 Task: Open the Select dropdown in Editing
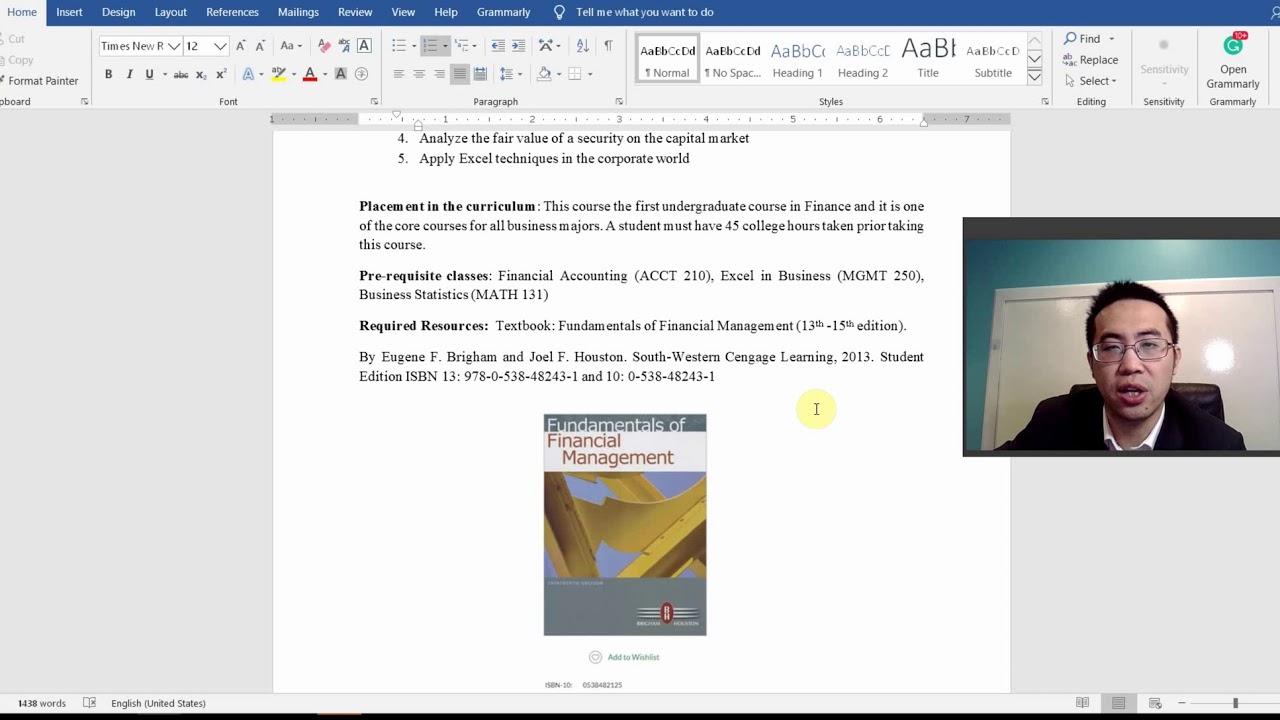coord(1090,81)
